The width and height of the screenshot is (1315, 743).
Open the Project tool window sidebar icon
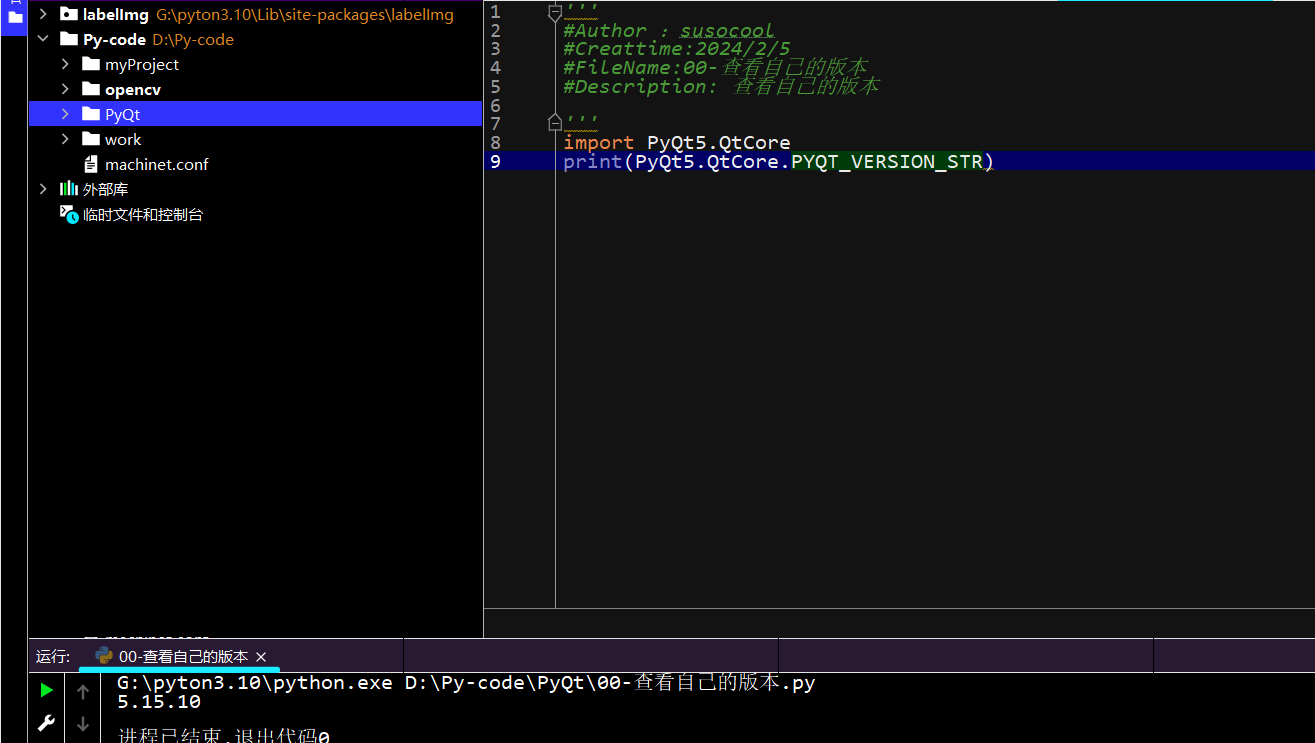pos(15,17)
